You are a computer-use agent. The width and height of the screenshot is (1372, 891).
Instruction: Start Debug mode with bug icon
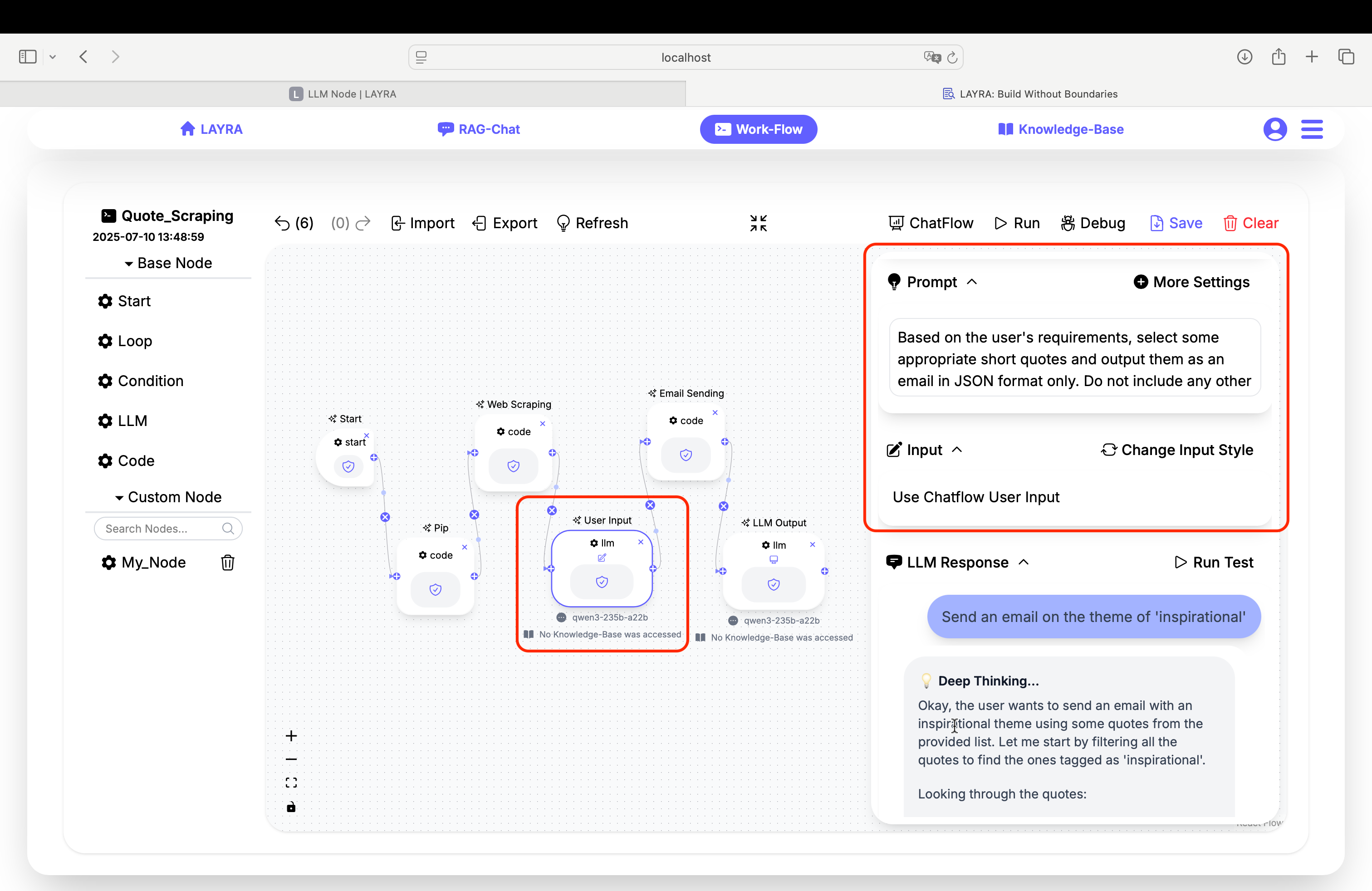point(1093,223)
